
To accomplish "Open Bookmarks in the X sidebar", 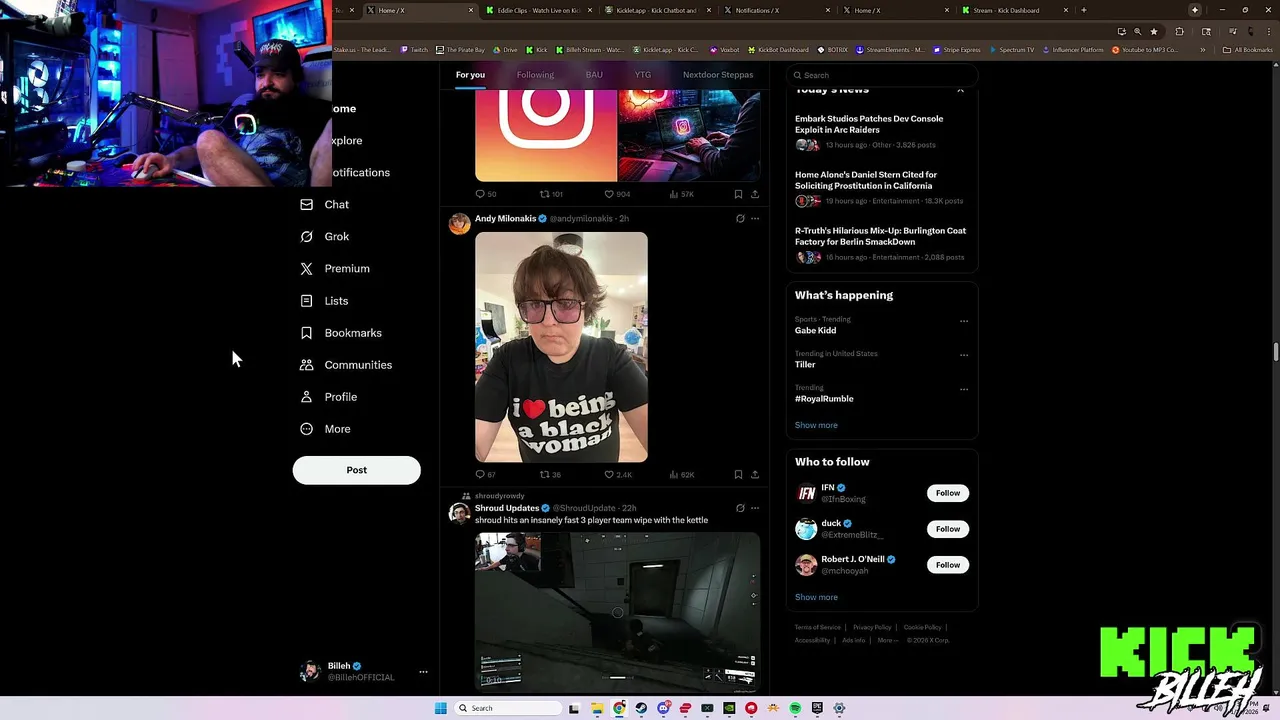I will coord(341,333).
